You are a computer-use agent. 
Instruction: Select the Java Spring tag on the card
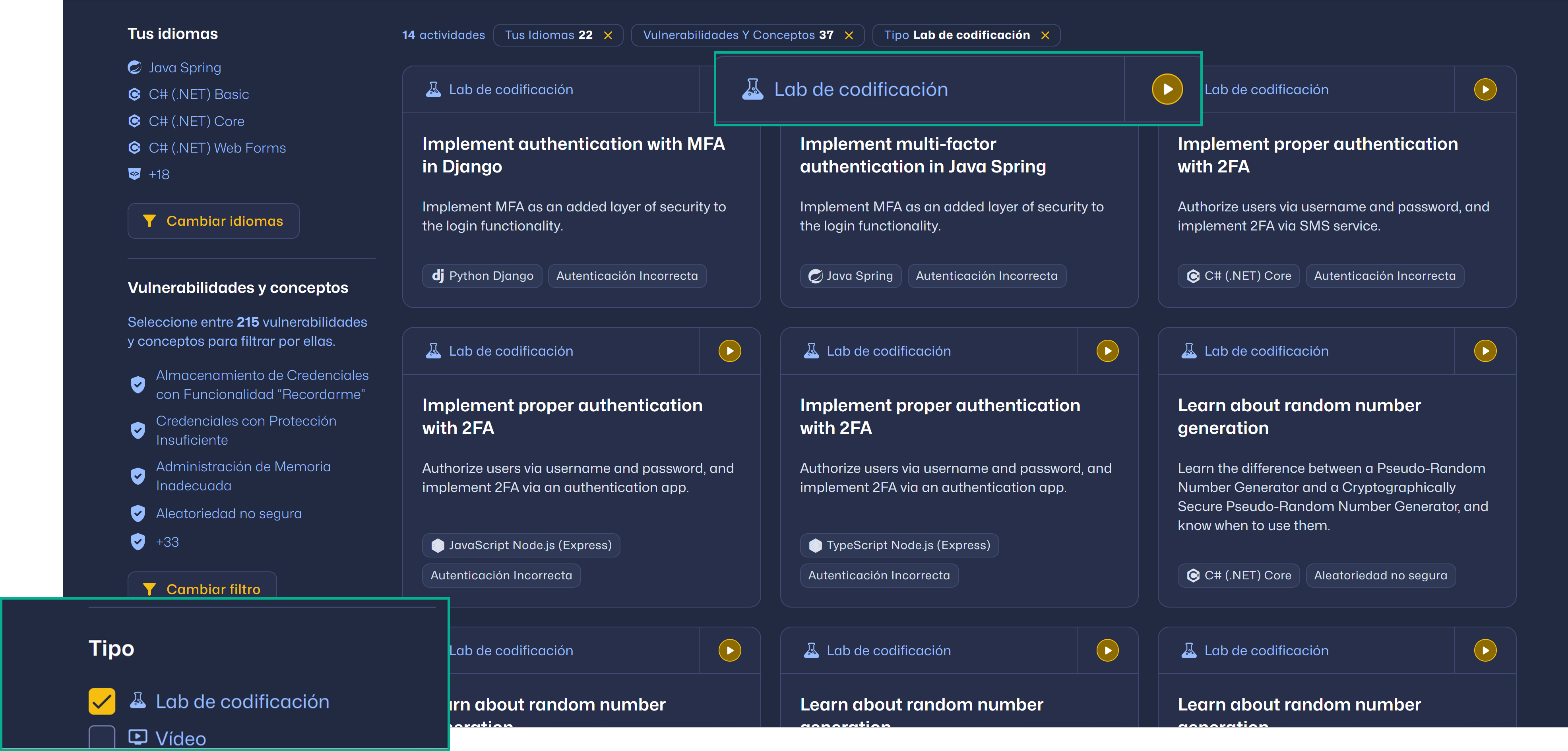coord(850,276)
